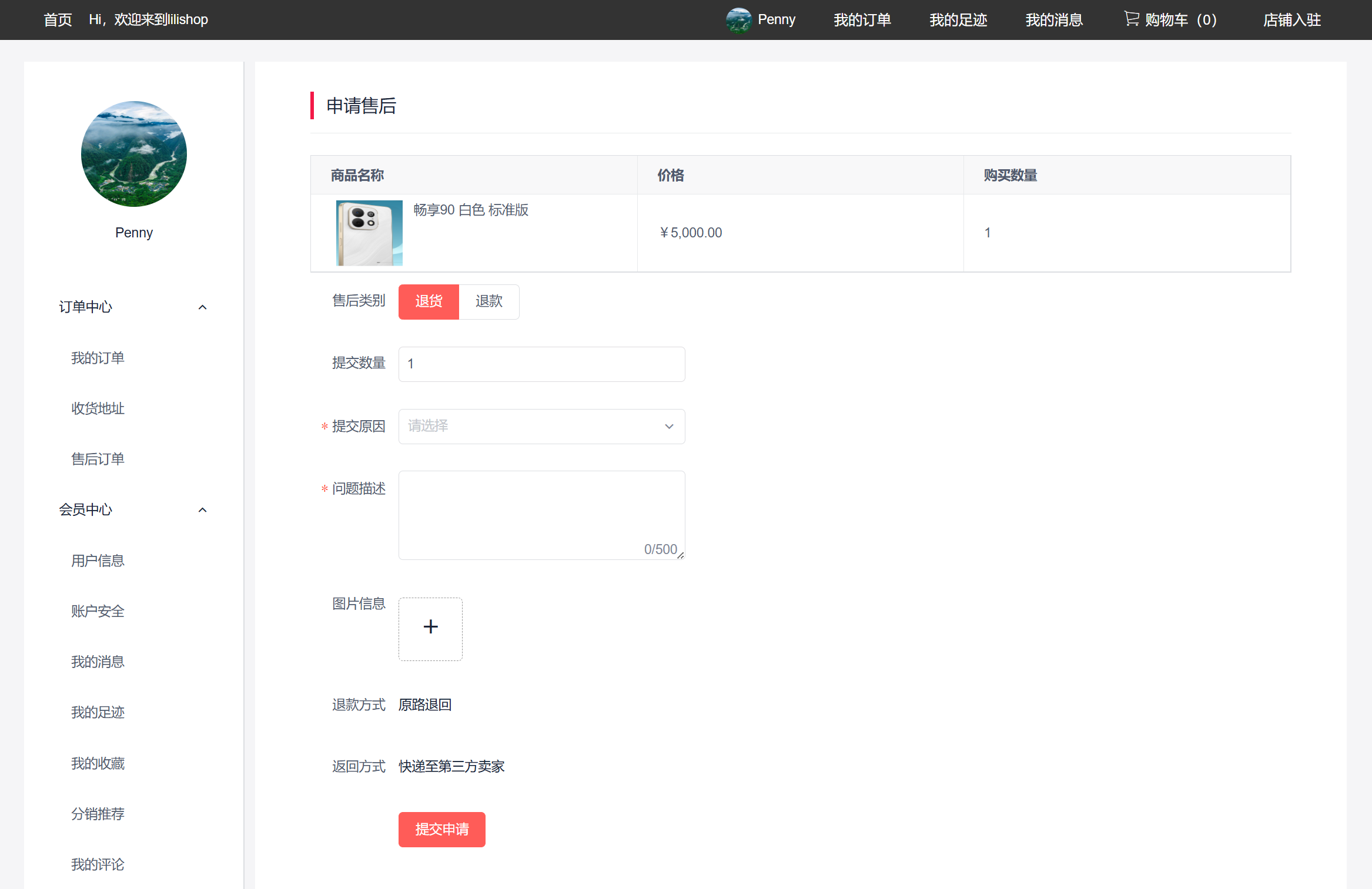Focus the 提交数量 input field
1372x889 pixels.
tap(541, 364)
